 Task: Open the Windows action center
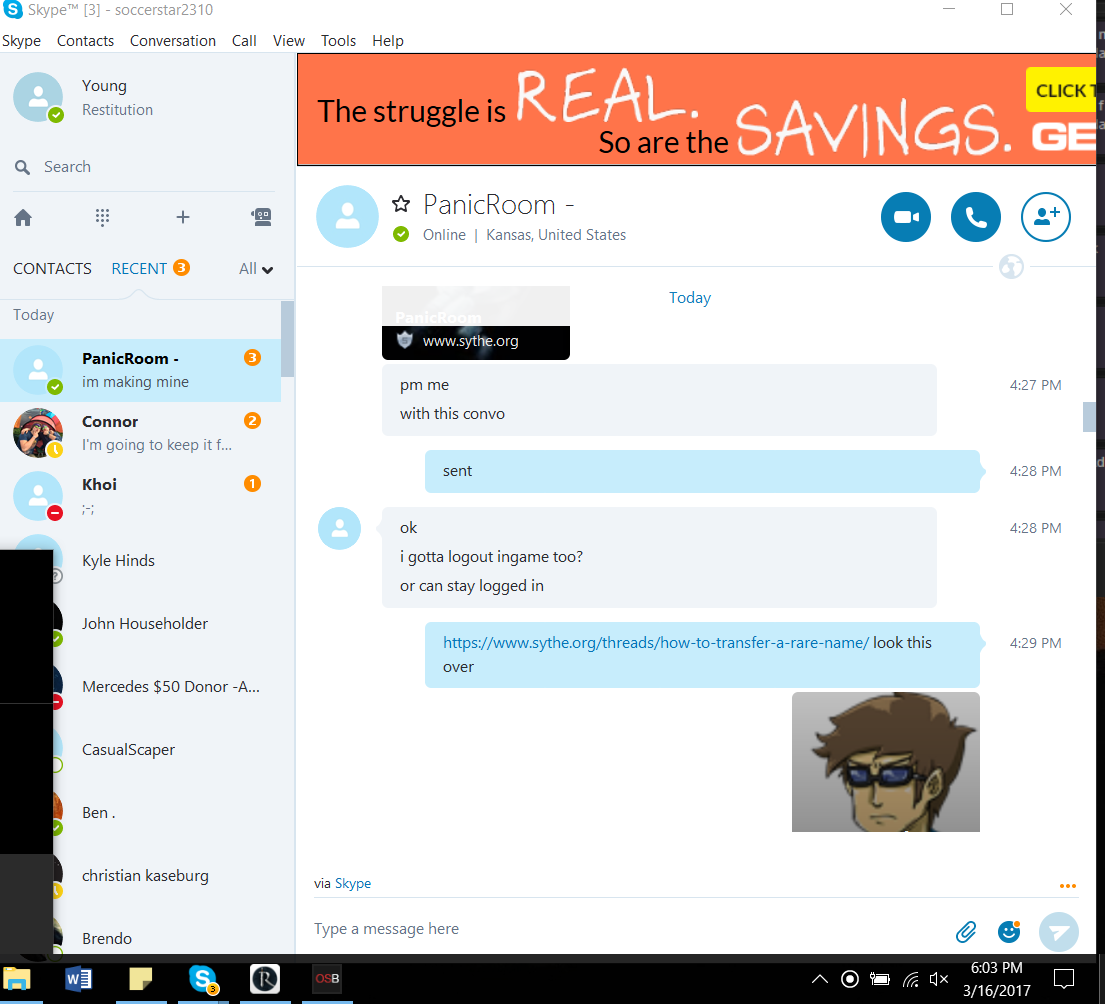coord(1063,979)
